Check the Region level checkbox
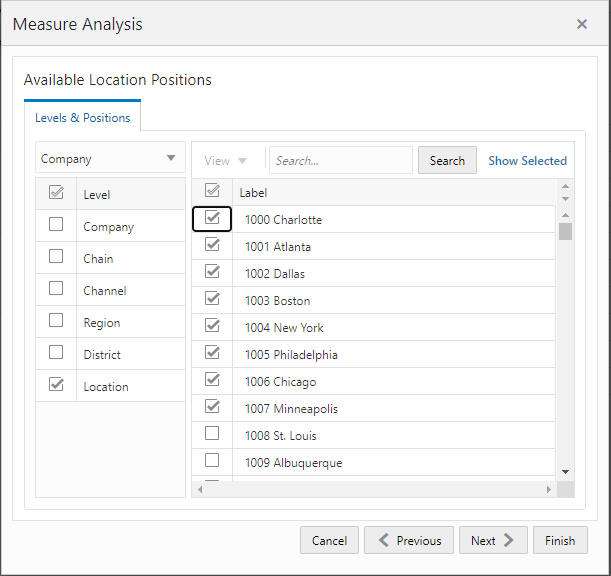This screenshot has height=576, width=611. coord(56,320)
